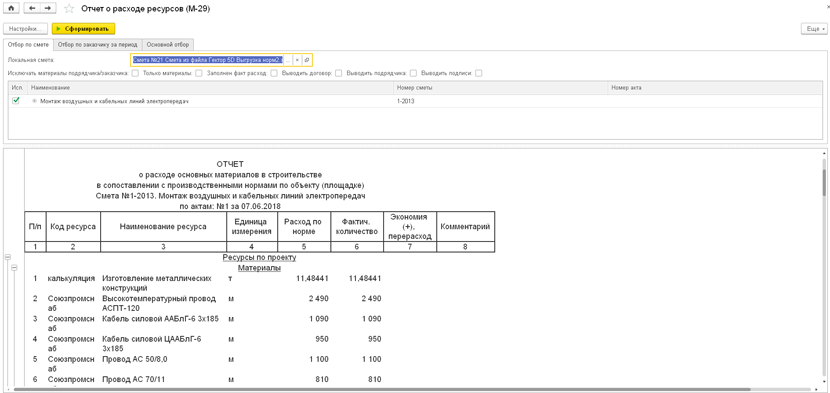Sort by Наименование column header
The image size is (830, 393).
pyautogui.click(x=211, y=87)
